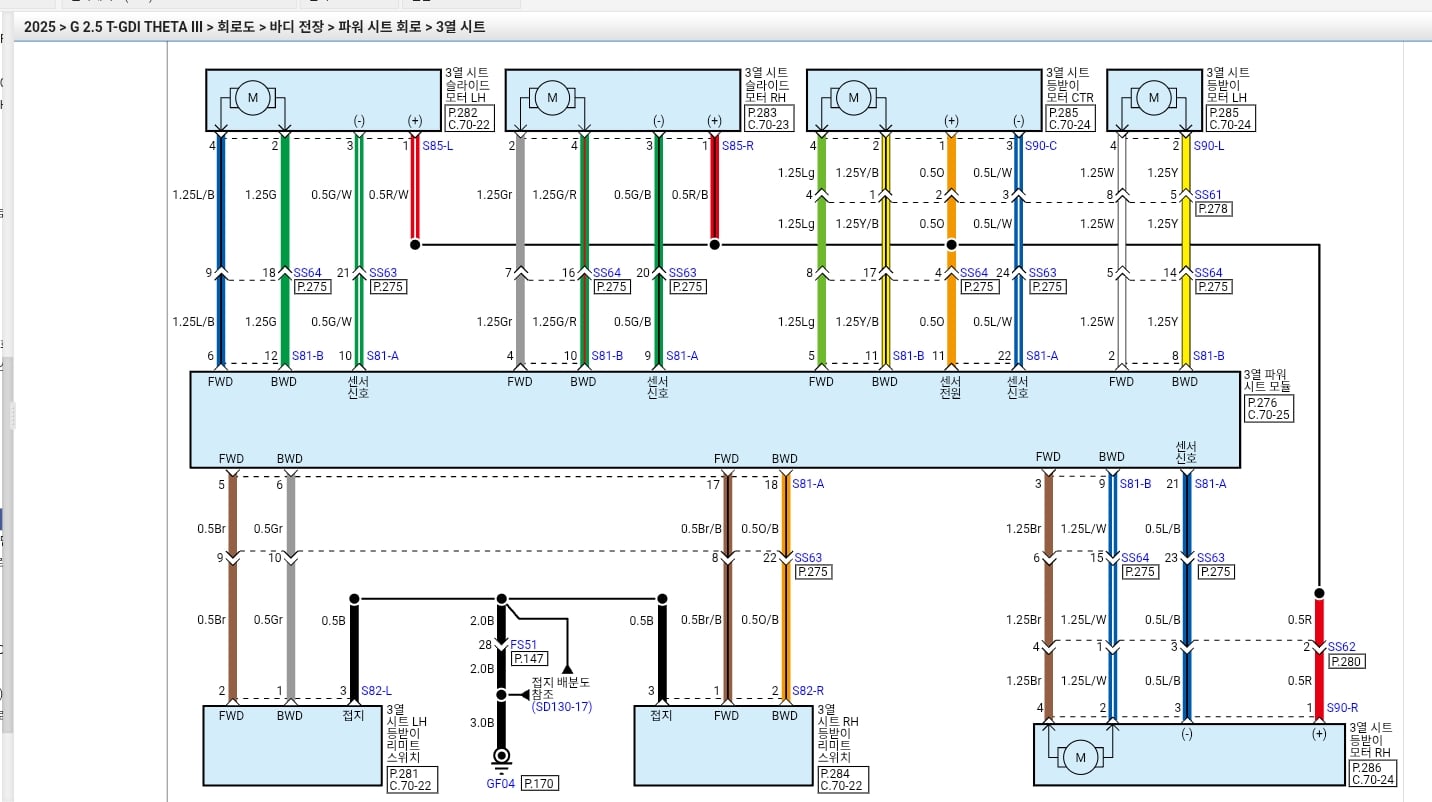Viewport: 1432px width, 802px height.
Task: Open page reference P.147 below FS51
Action: click(529, 659)
